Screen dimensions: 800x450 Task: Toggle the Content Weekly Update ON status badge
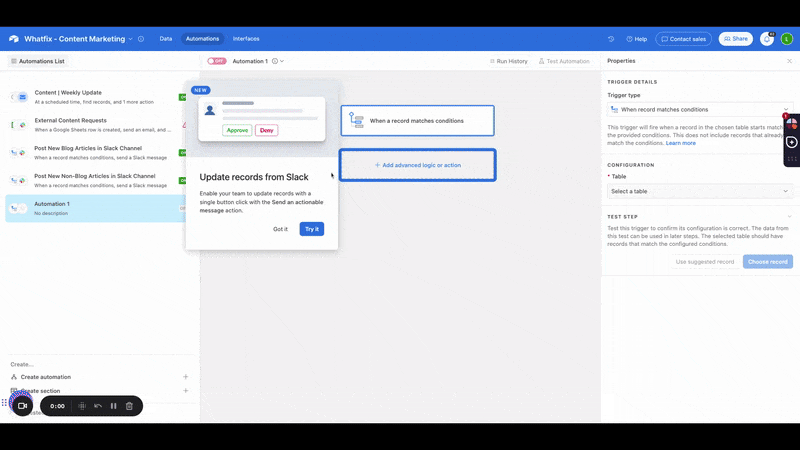tap(182, 97)
